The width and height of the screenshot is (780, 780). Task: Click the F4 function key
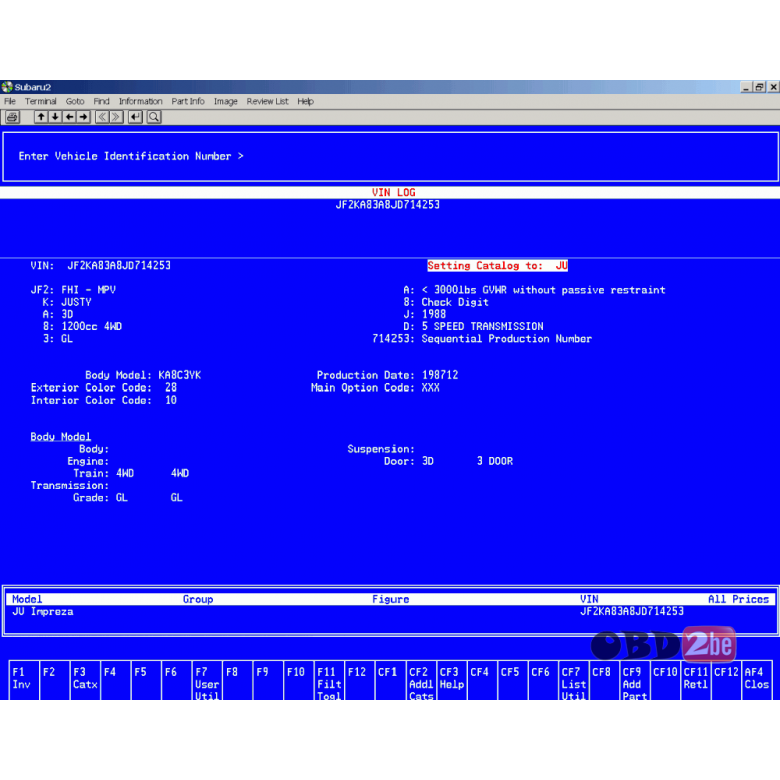(115, 680)
